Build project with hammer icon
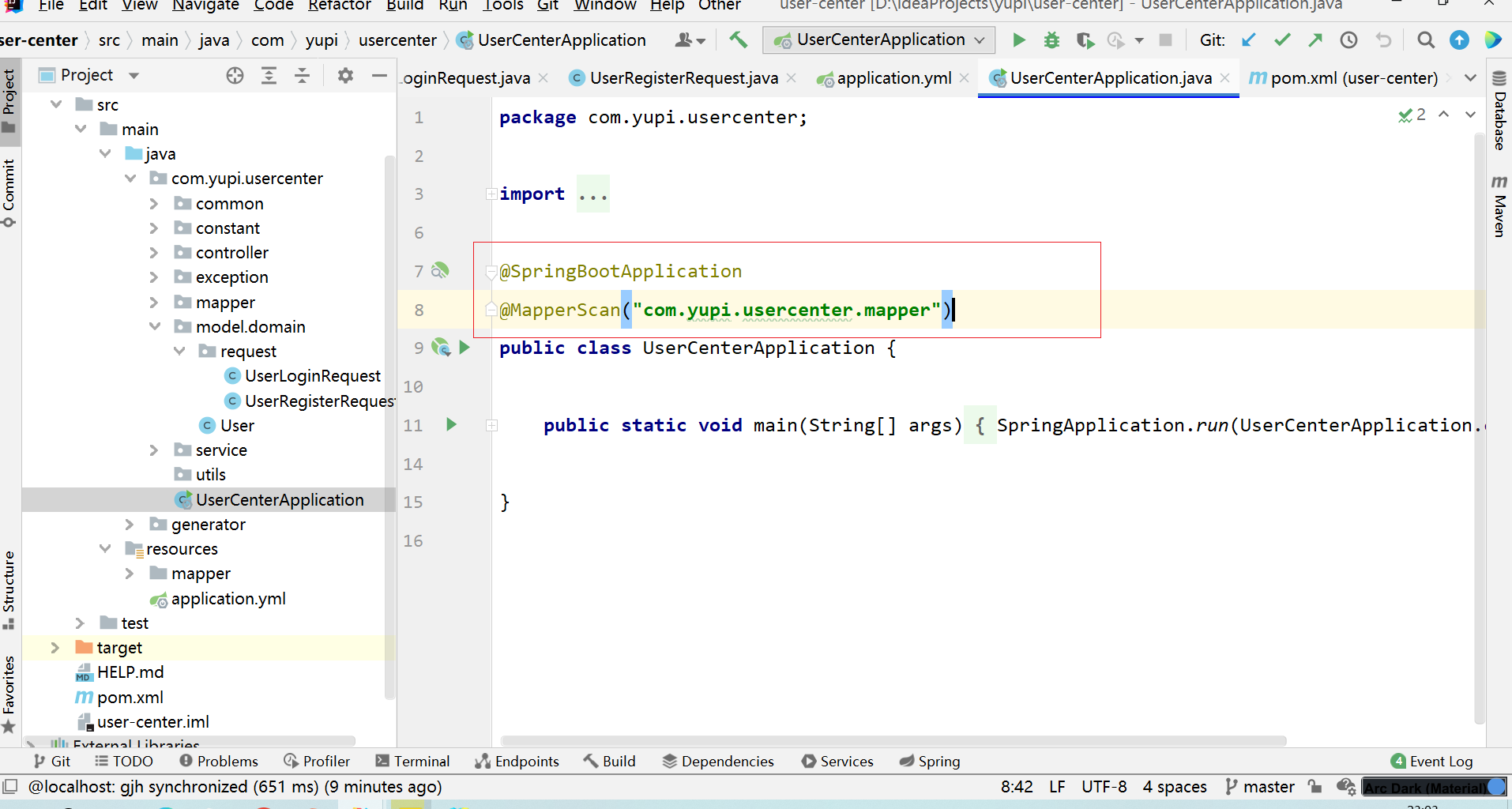This screenshot has height=809, width=1512. [738, 40]
